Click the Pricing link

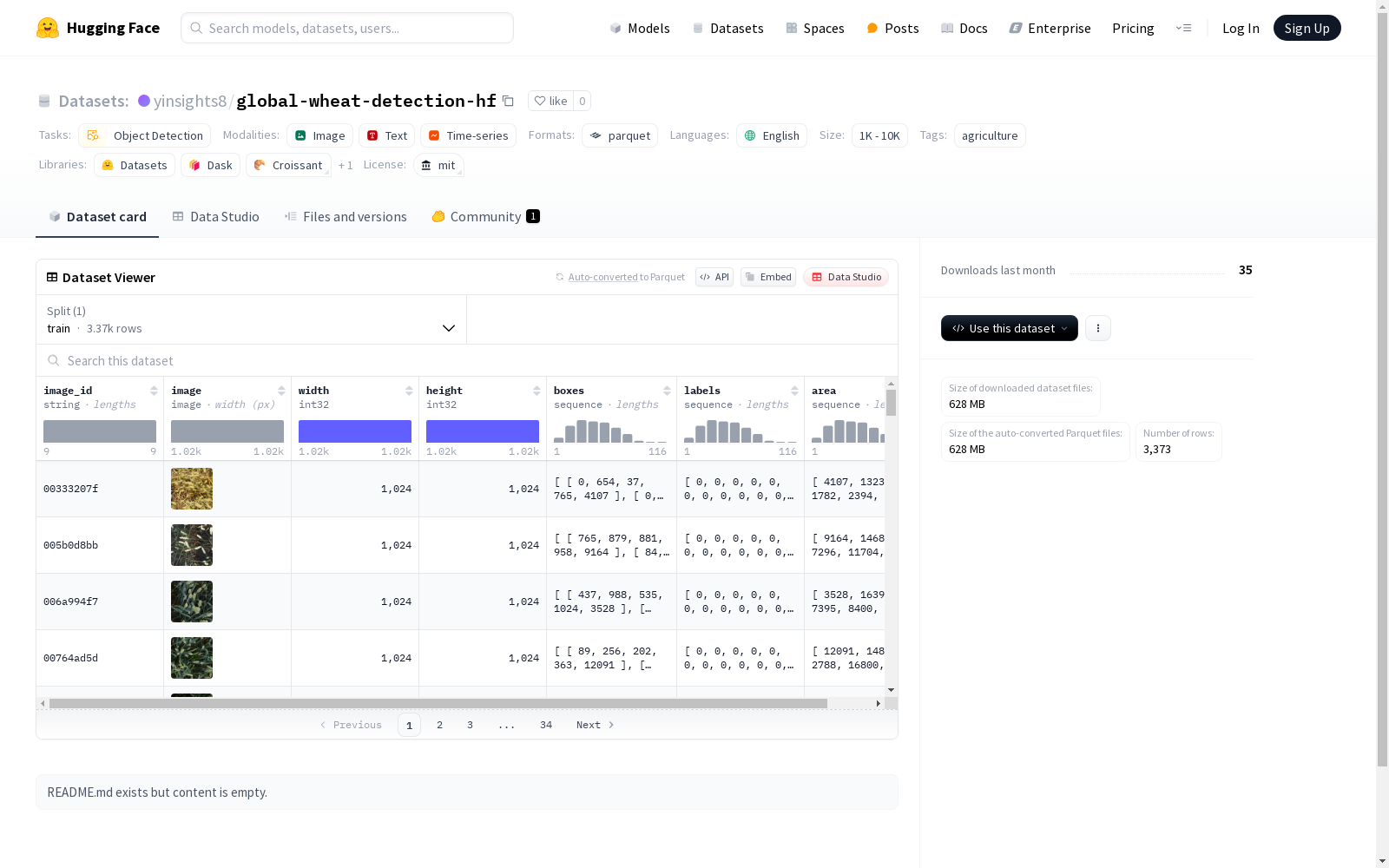(x=1133, y=28)
